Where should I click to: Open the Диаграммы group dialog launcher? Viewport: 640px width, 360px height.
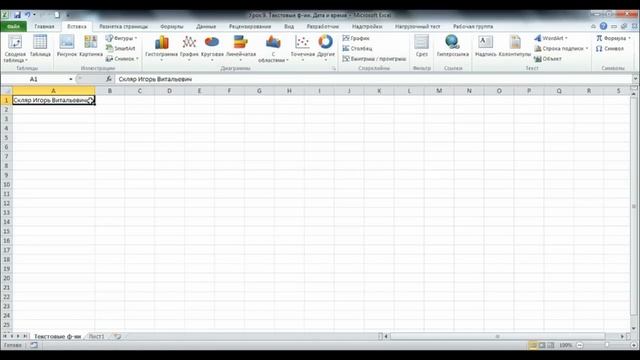333,68
